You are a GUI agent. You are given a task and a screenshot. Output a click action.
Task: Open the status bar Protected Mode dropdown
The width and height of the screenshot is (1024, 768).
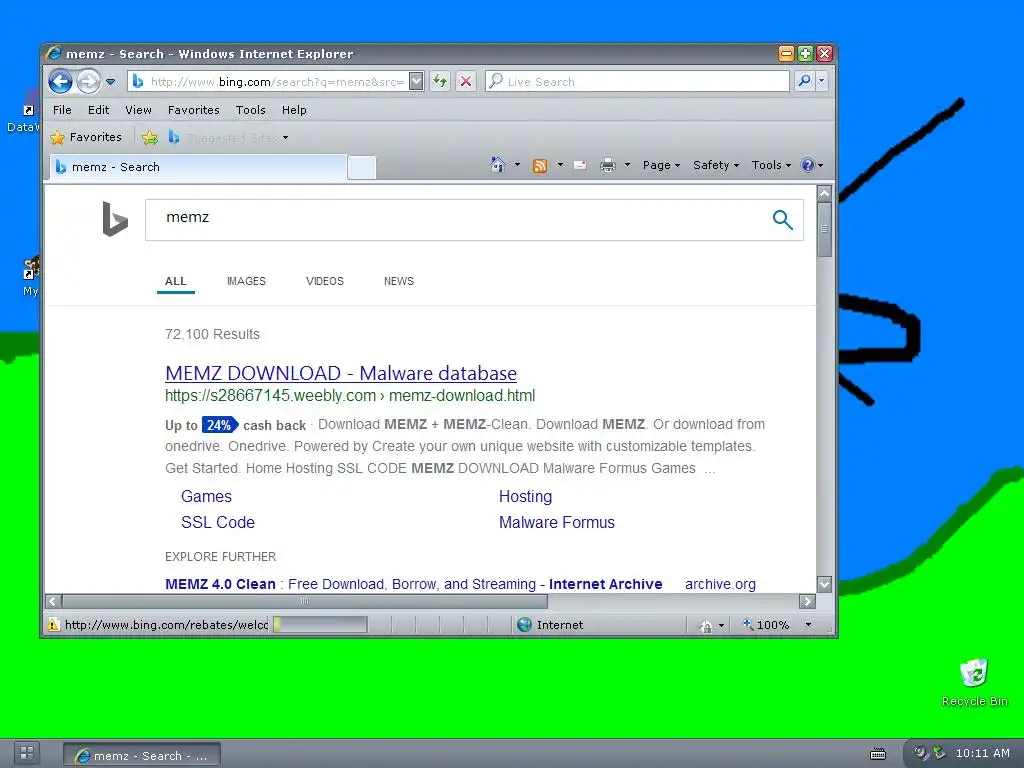tap(721, 626)
